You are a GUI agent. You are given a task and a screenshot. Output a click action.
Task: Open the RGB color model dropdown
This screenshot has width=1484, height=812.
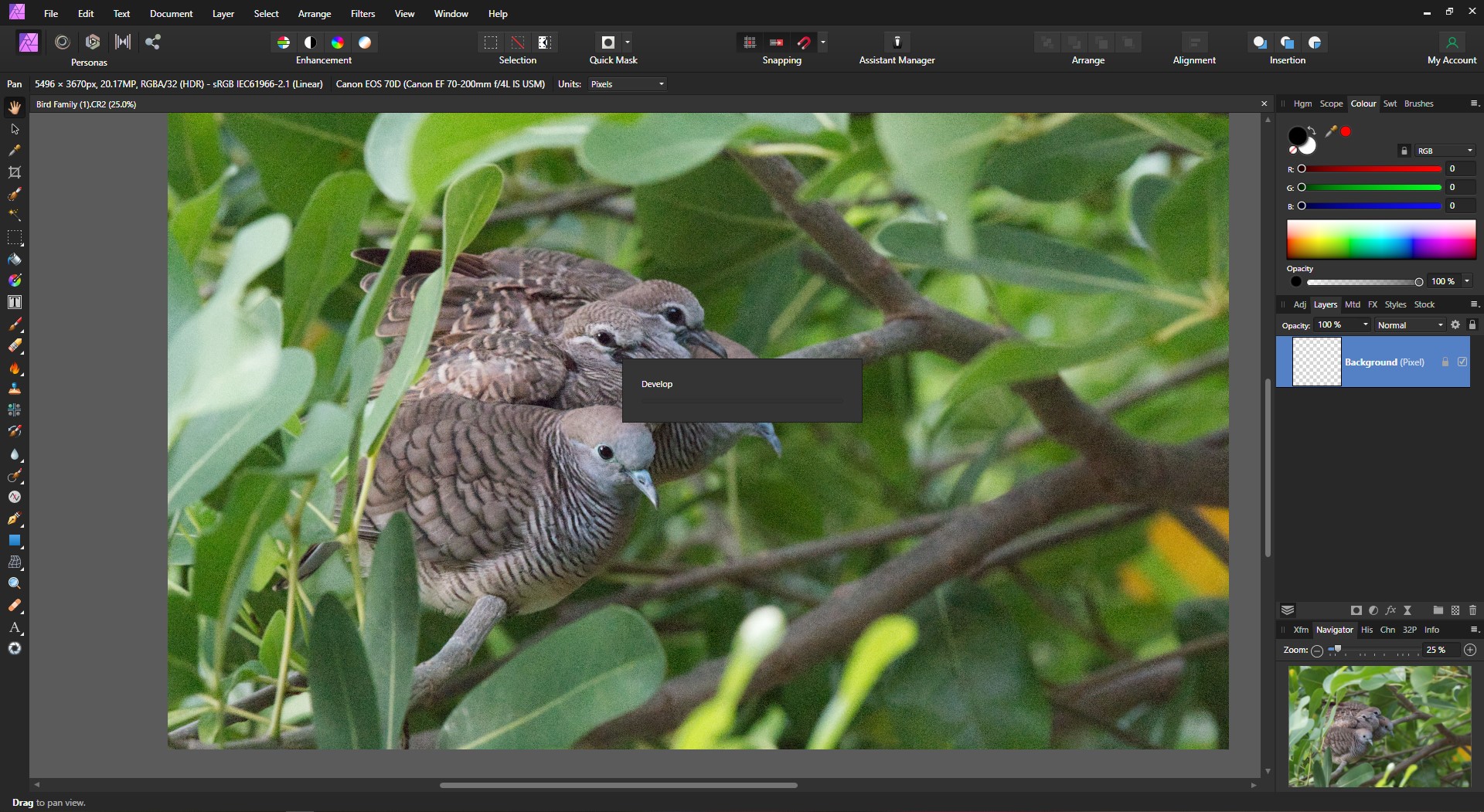[x=1444, y=151]
